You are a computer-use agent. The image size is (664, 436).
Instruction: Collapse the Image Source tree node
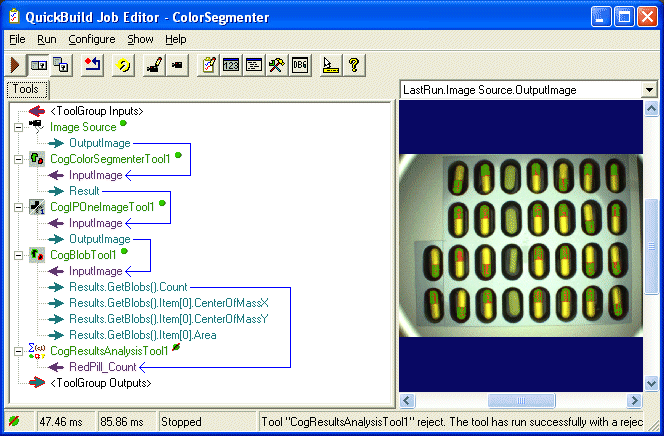point(18,127)
